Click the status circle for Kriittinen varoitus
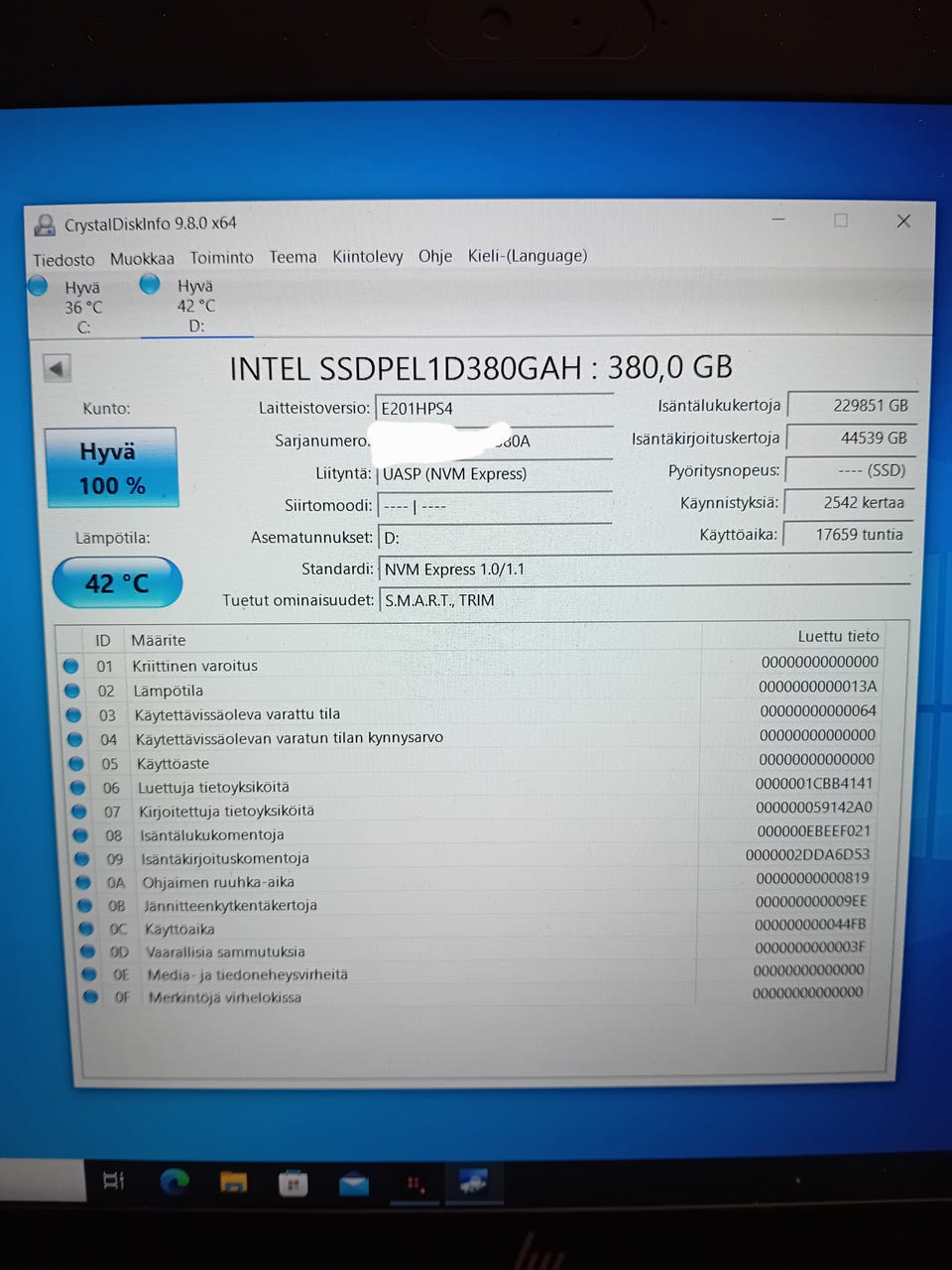Image resolution: width=952 pixels, height=1270 pixels. 70,666
